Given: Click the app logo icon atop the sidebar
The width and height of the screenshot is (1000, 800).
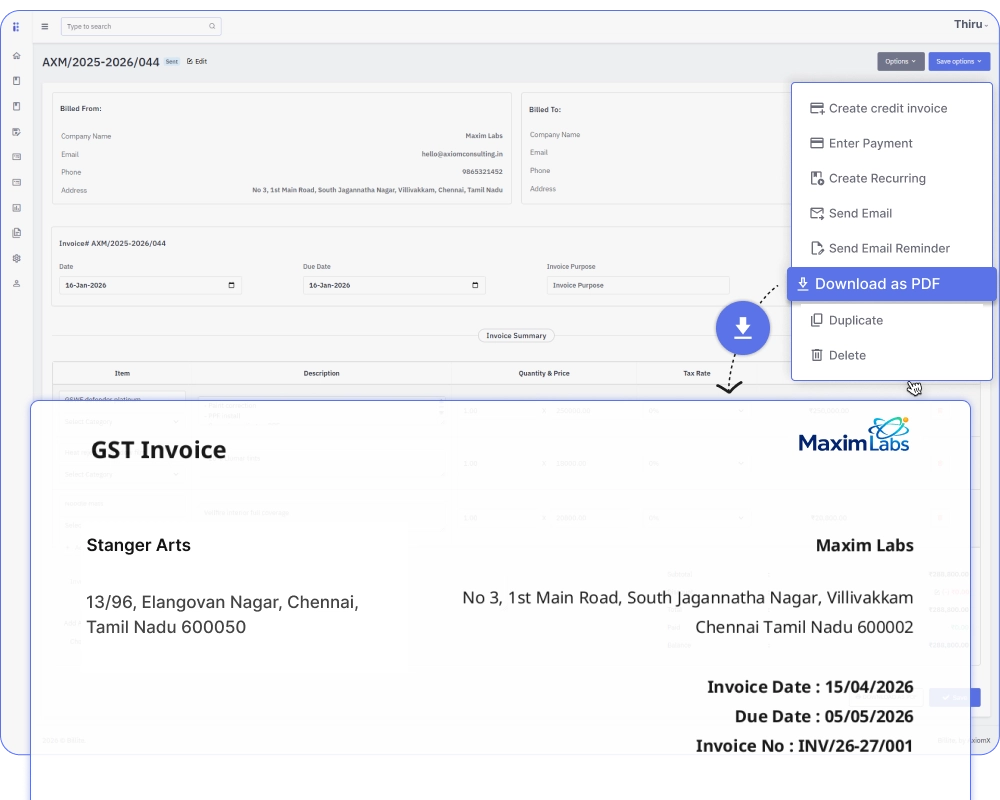Looking at the screenshot, I should (16, 27).
